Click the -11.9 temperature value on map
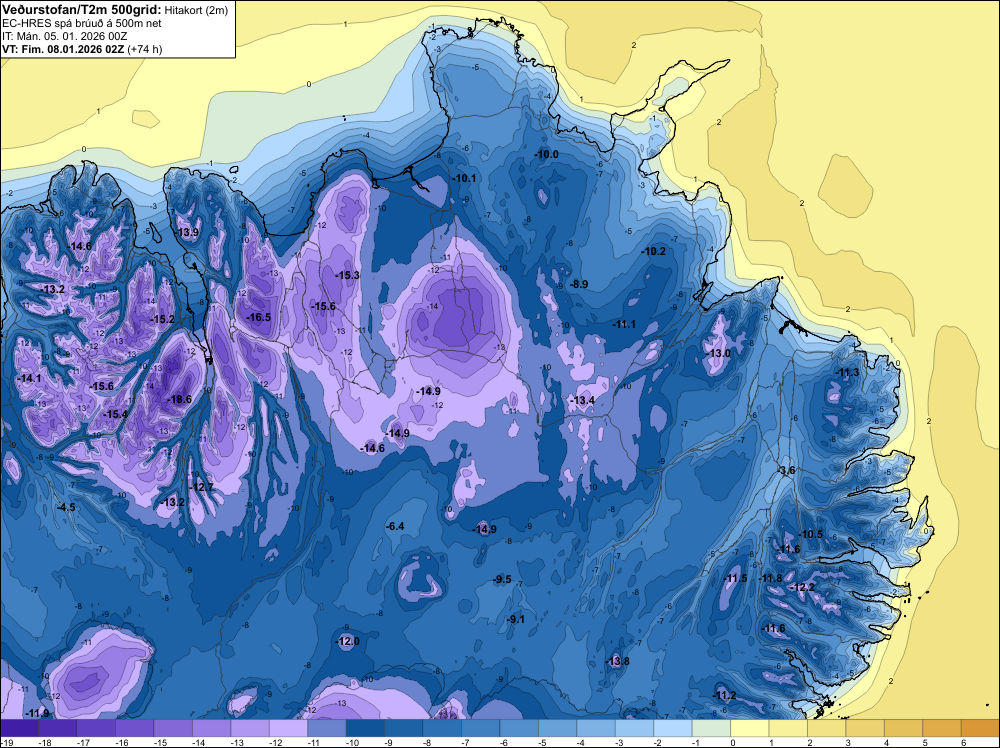 (x=37, y=712)
